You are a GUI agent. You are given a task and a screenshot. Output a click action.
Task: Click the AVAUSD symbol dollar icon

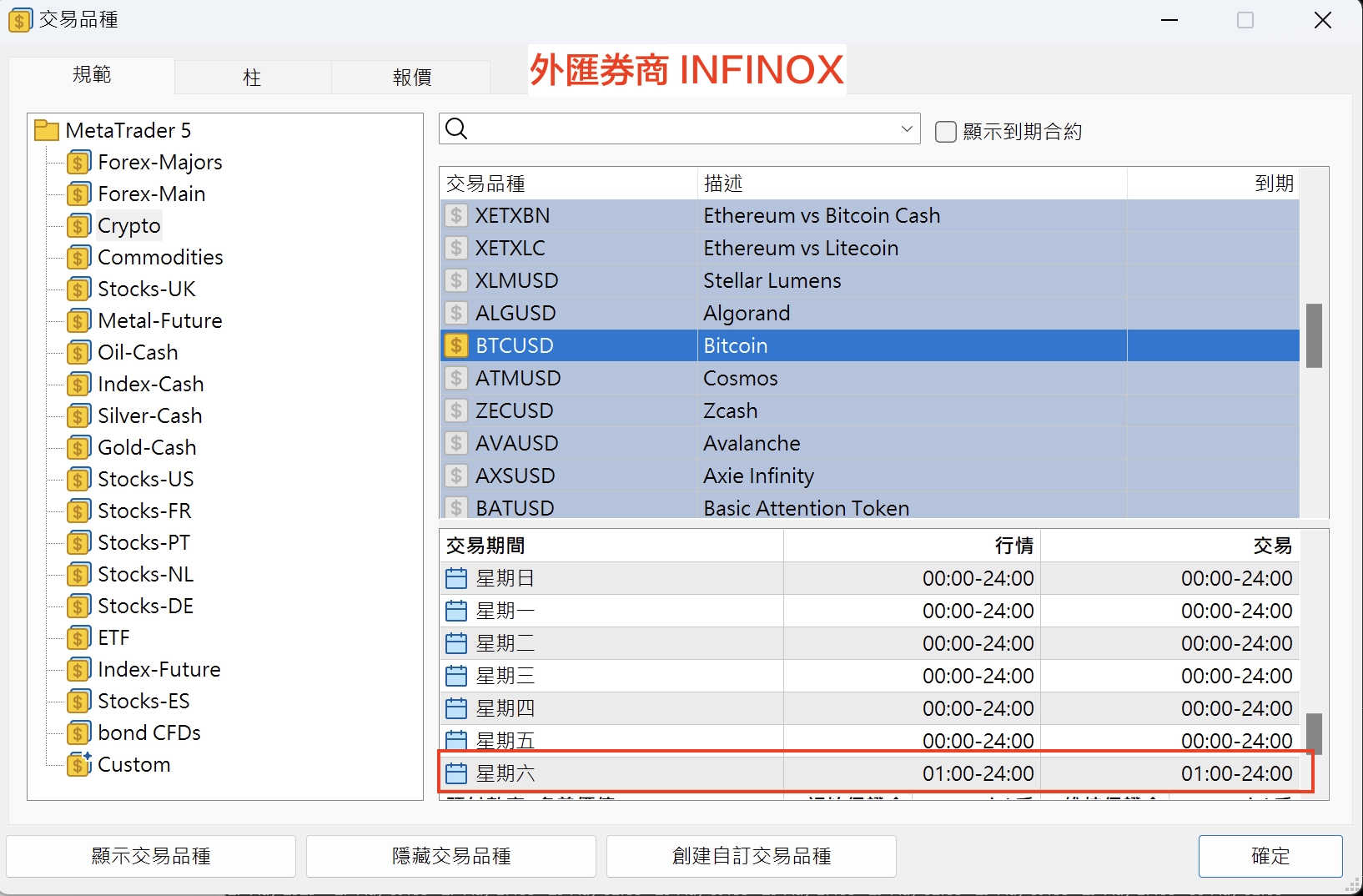point(456,444)
